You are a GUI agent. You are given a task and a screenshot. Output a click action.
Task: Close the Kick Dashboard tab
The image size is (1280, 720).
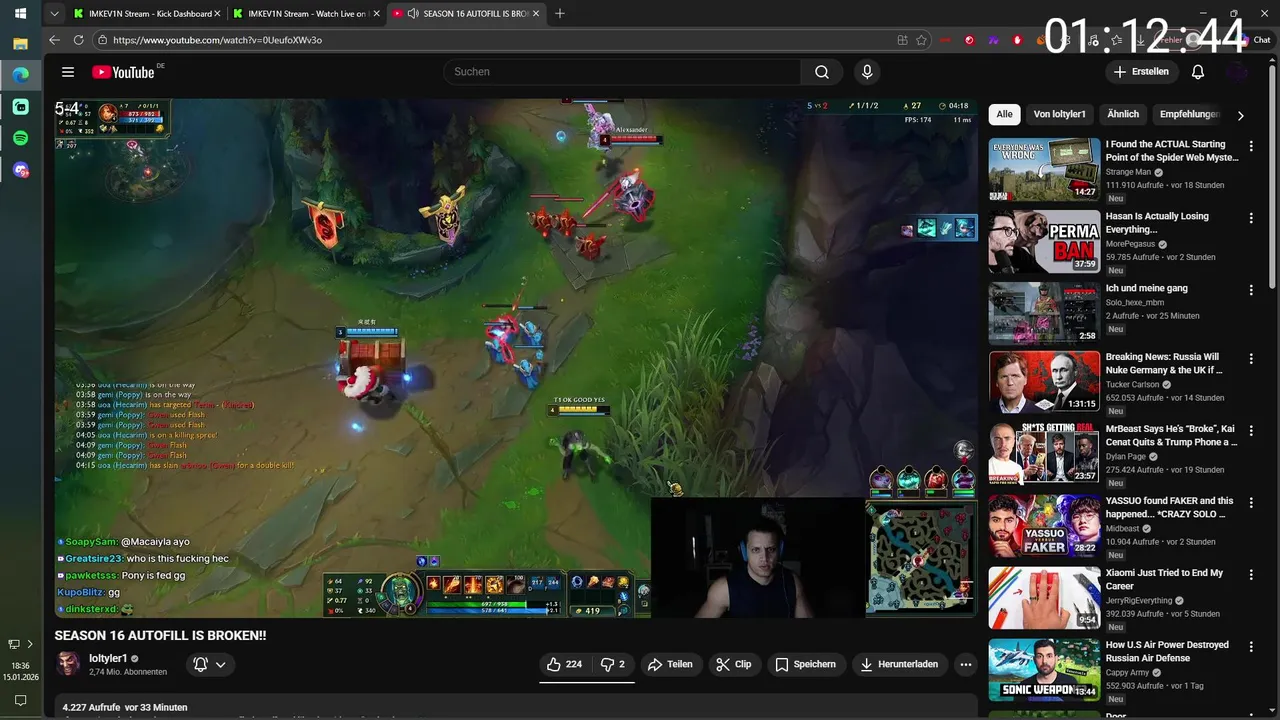point(217,14)
